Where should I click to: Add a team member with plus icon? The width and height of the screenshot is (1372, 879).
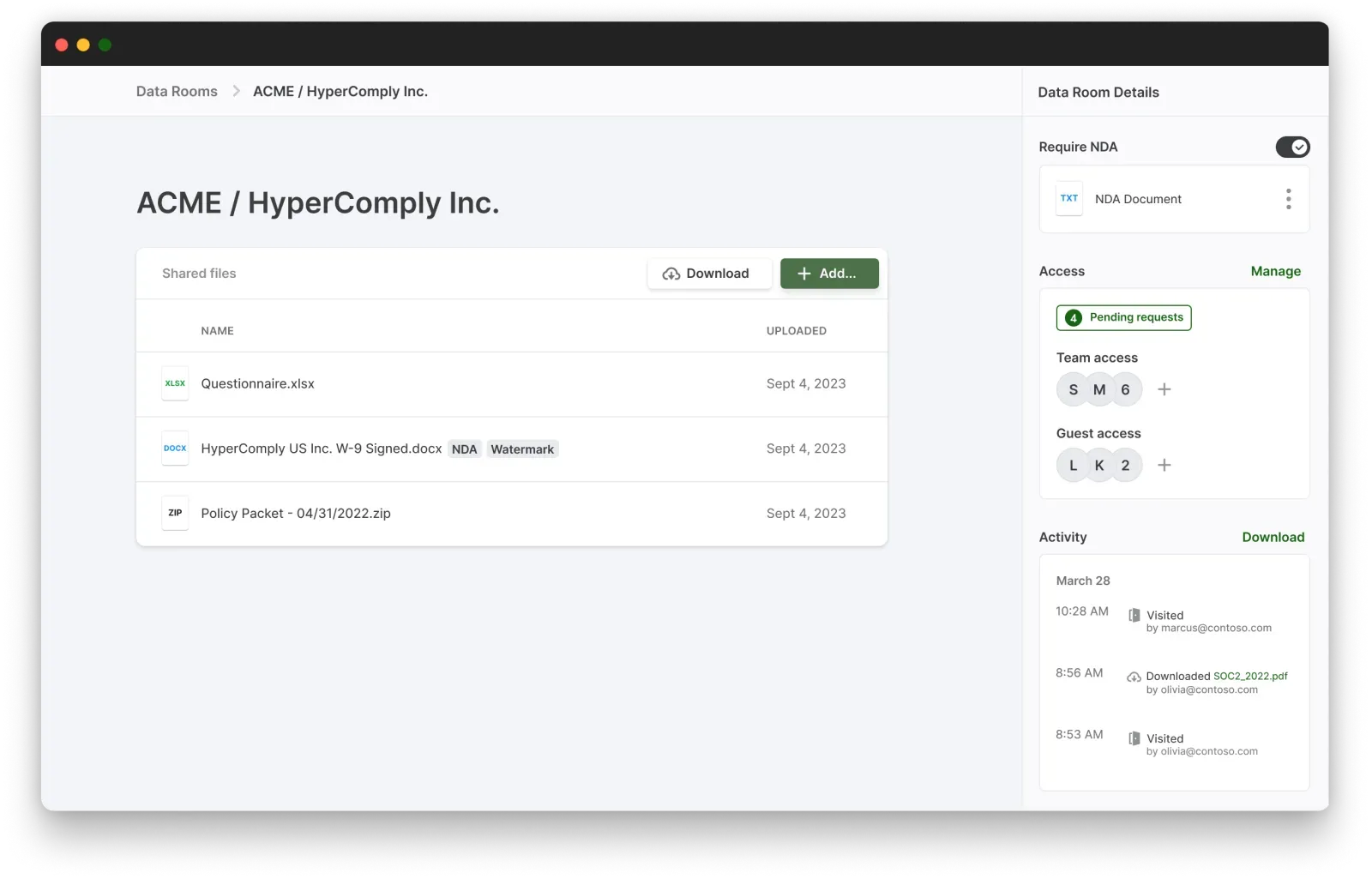tap(1164, 389)
